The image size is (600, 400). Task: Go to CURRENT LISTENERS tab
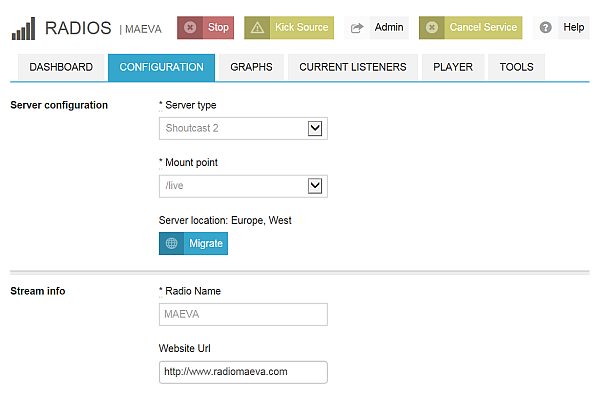[353, 67]
